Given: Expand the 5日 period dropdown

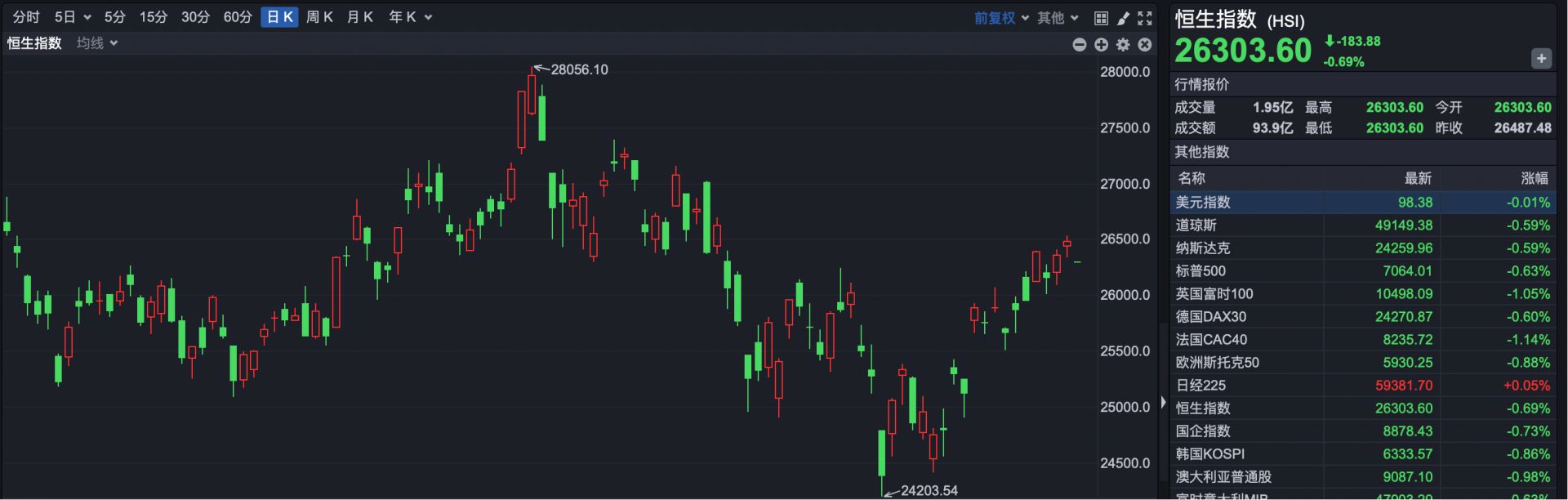Looking at the screenshot, I should tap(73, 17).
